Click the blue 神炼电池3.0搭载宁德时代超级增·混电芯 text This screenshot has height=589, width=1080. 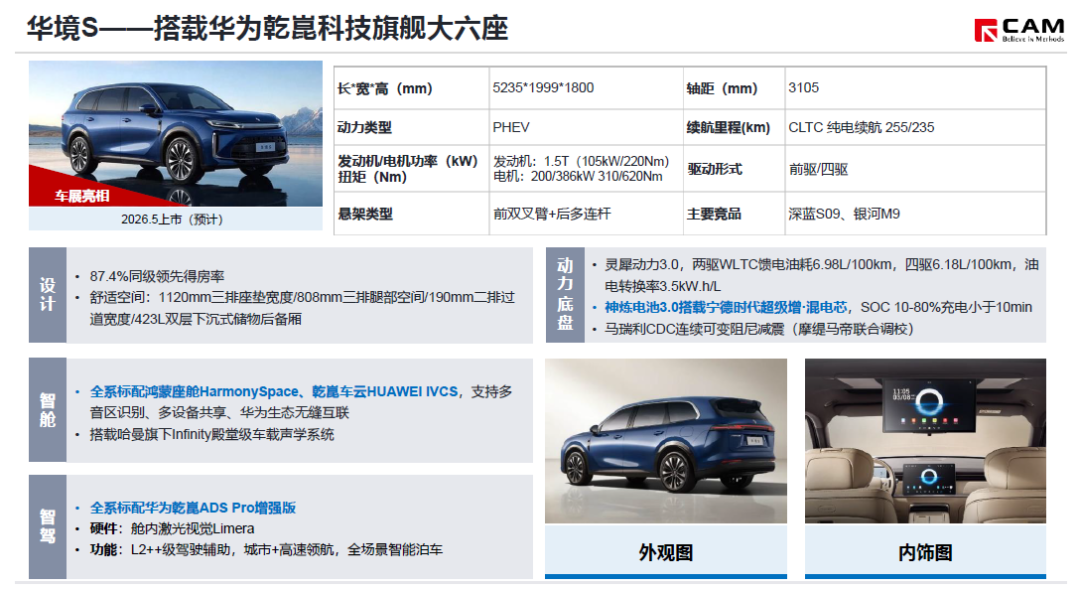726,307
